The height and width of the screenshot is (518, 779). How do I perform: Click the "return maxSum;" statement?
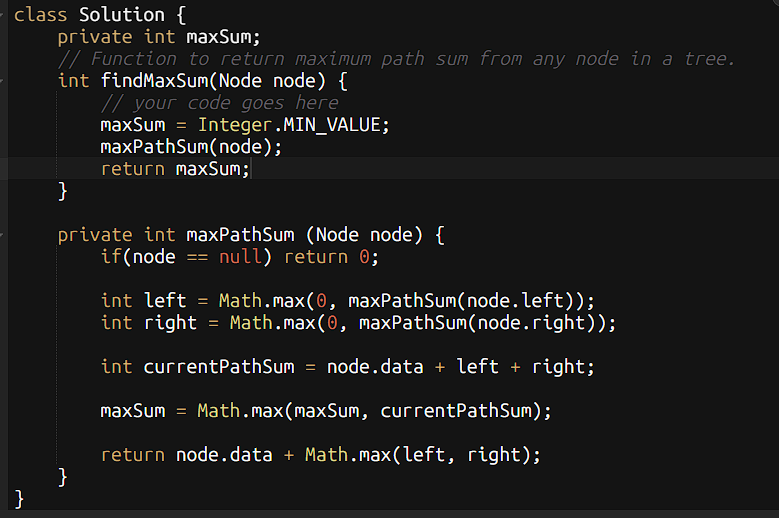[x=175, y=169]
